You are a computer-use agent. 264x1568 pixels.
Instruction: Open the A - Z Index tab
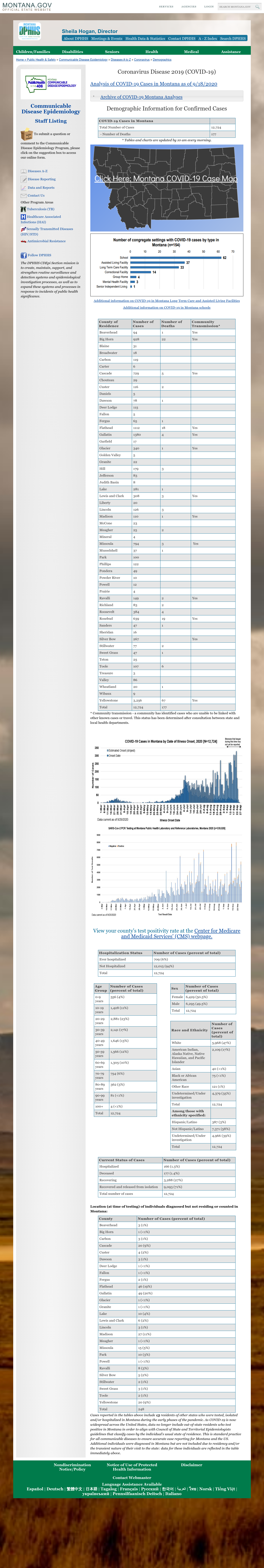(x=207, y=38)
